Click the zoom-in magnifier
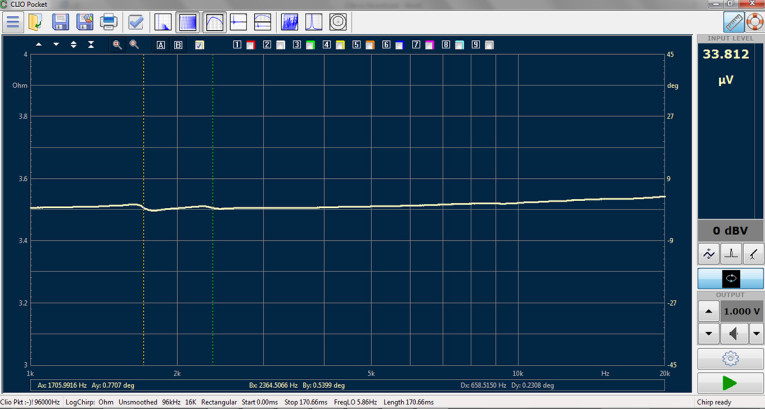The width and height of the screenshot is (765, 409). point(117,44)
